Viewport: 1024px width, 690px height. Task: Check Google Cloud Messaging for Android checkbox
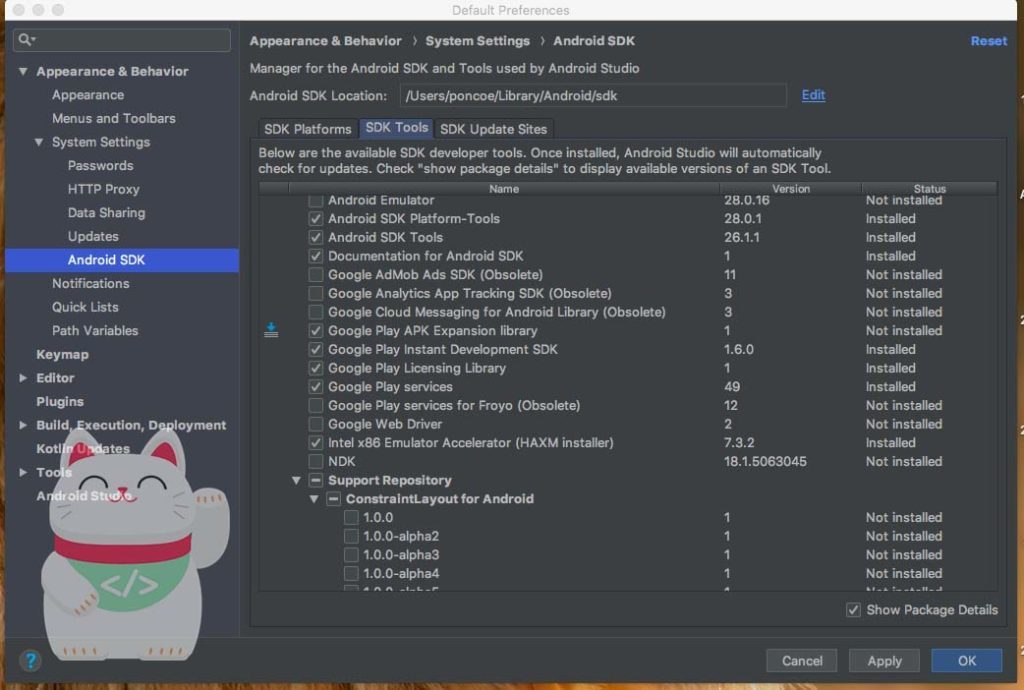click(316, 312)
